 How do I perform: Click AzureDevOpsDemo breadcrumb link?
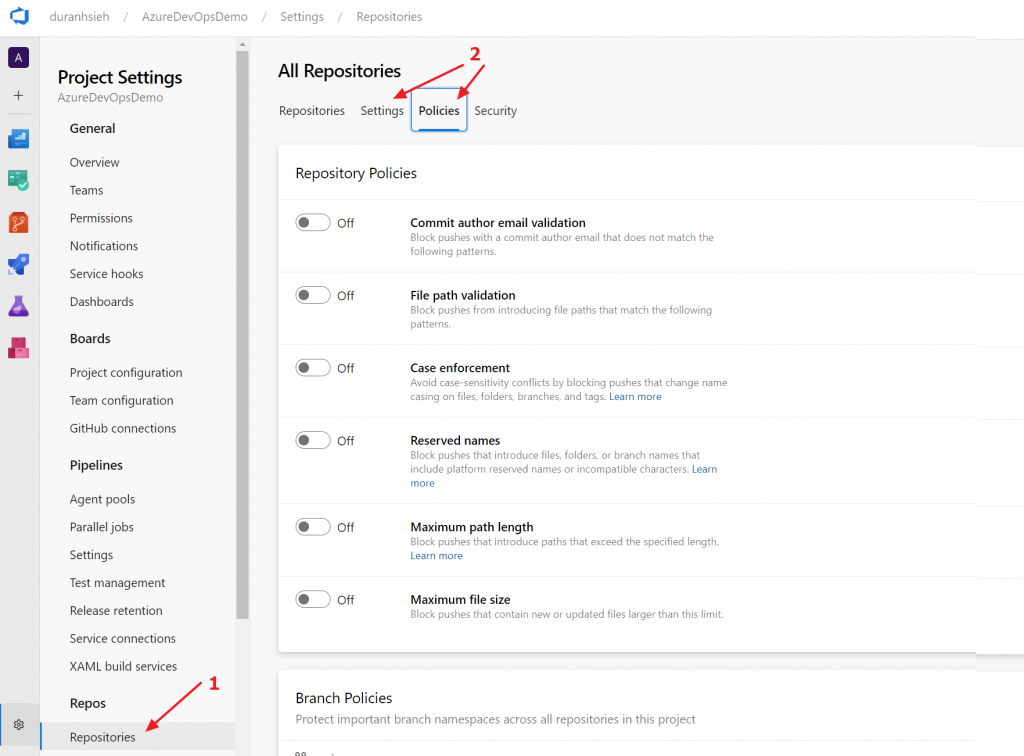(x=195, y=16)
